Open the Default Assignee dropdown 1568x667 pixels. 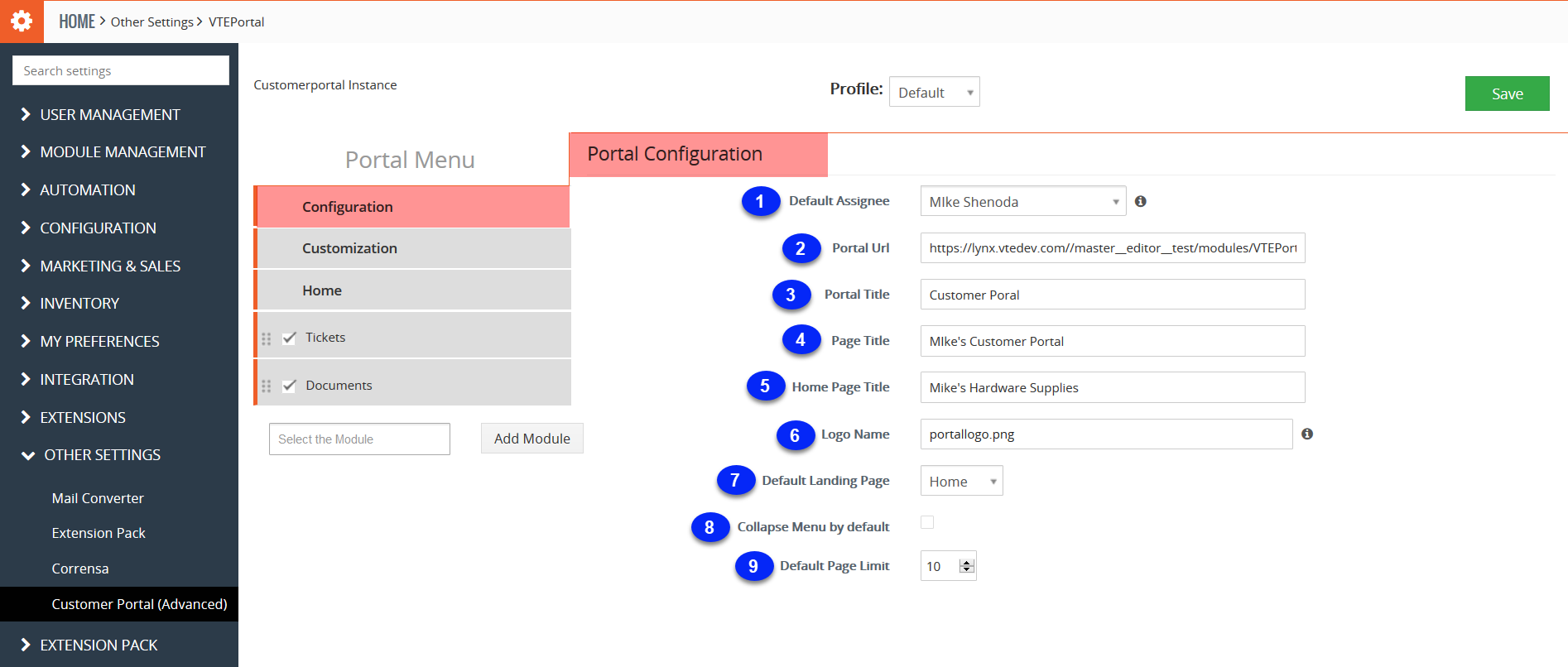1023,201
